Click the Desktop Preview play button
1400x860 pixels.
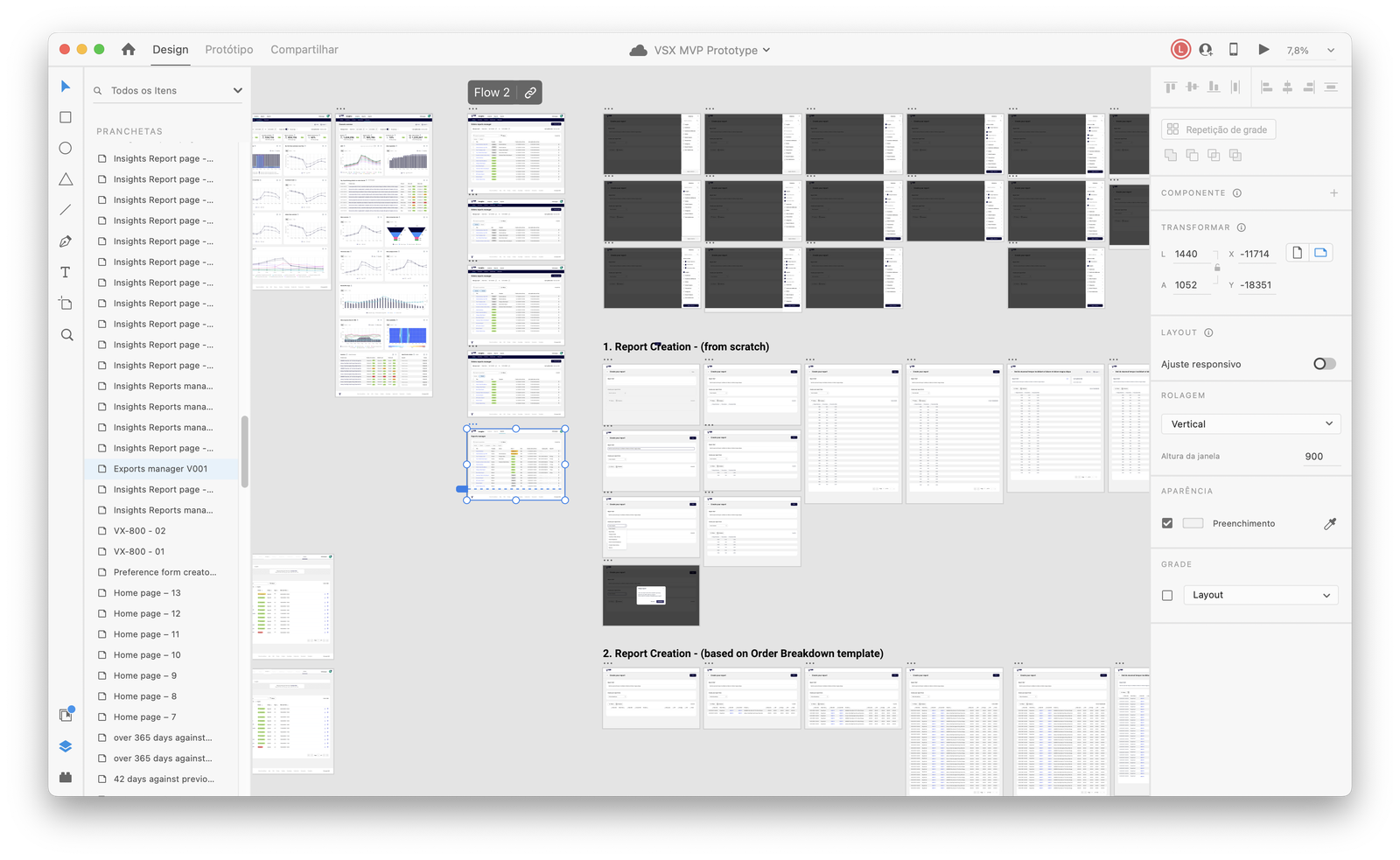(1263, 50)
